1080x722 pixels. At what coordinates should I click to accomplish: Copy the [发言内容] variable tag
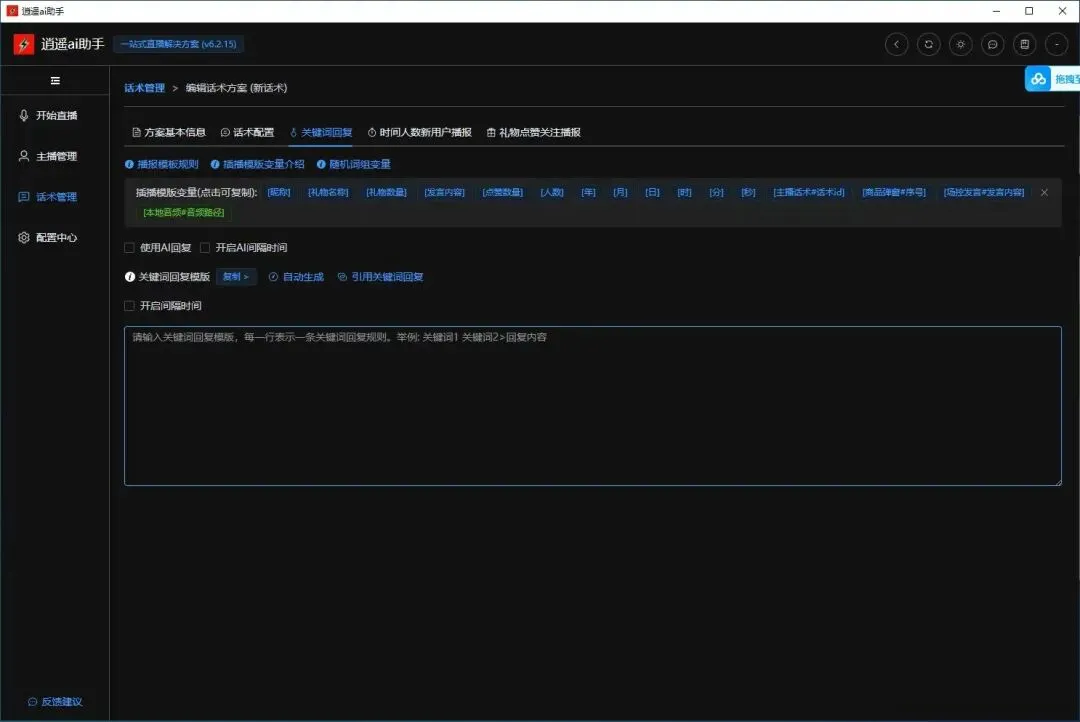[444, 192]
